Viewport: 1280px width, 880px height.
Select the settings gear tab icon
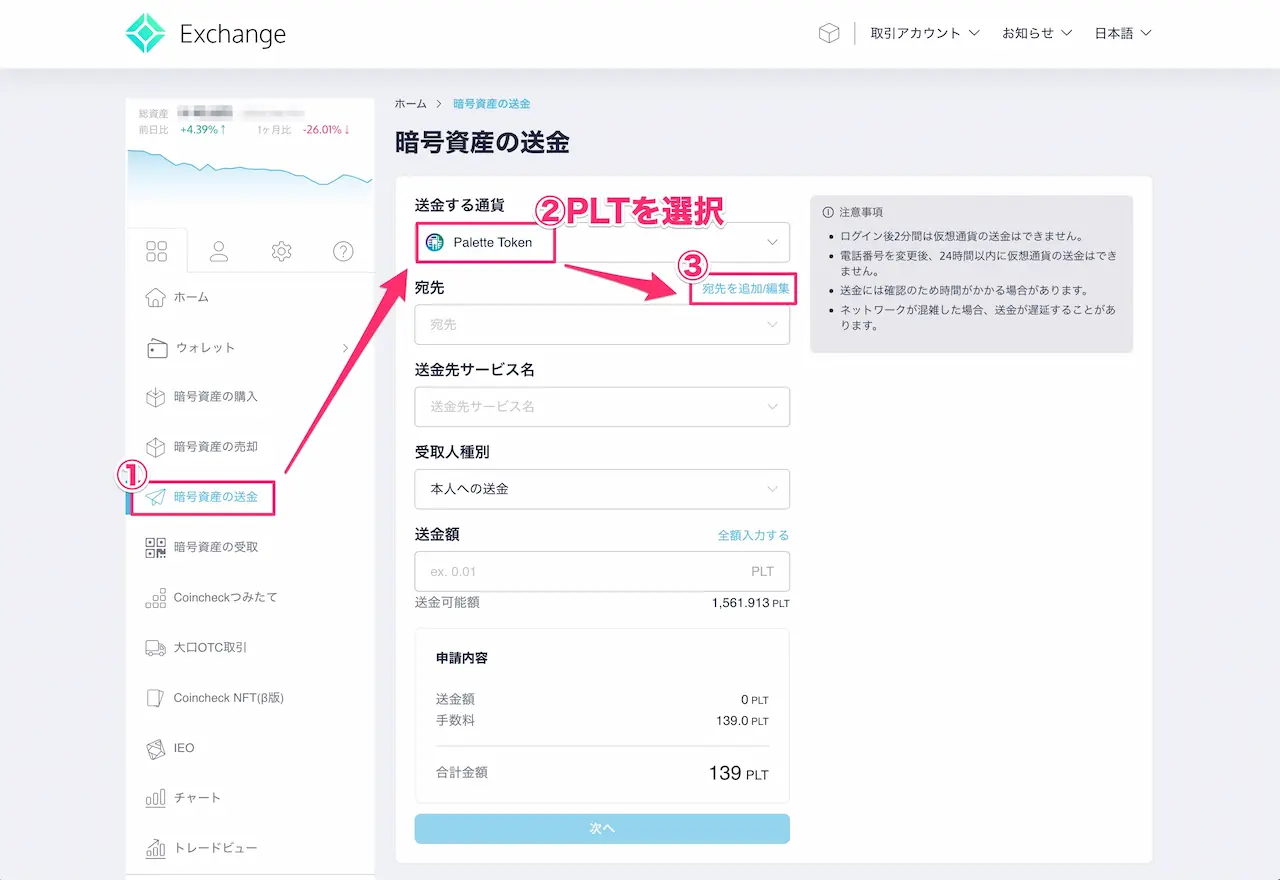(281, 251)
